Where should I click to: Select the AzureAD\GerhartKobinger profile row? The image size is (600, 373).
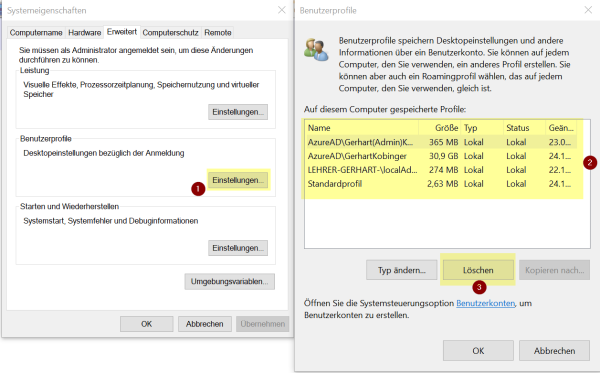[x=441, y=156]
